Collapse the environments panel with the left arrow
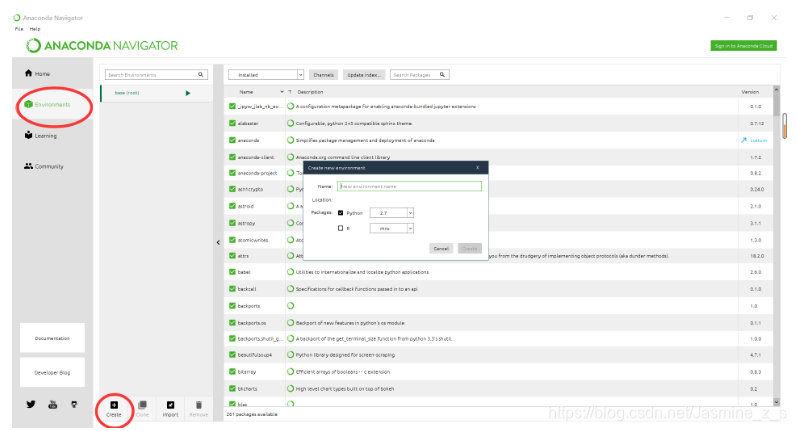This screenshot has width=796, height=431. click(x=218, y=243)
